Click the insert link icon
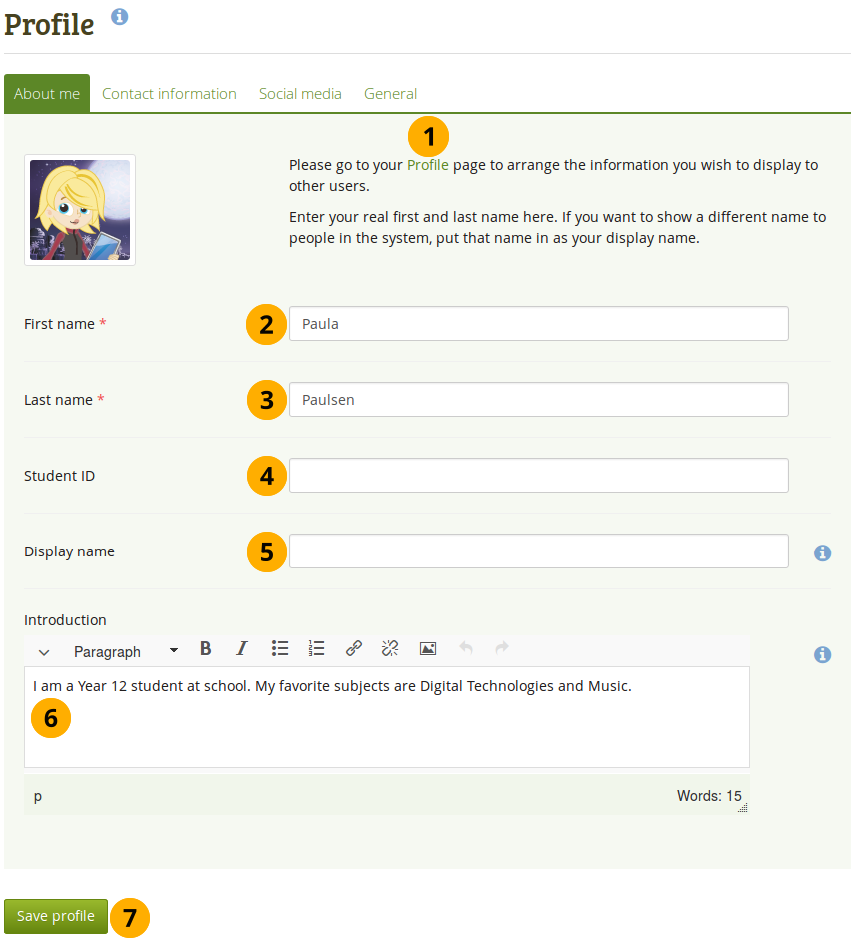Image resolution: width=857 pixels, height=940 pixels. [353, 649]
